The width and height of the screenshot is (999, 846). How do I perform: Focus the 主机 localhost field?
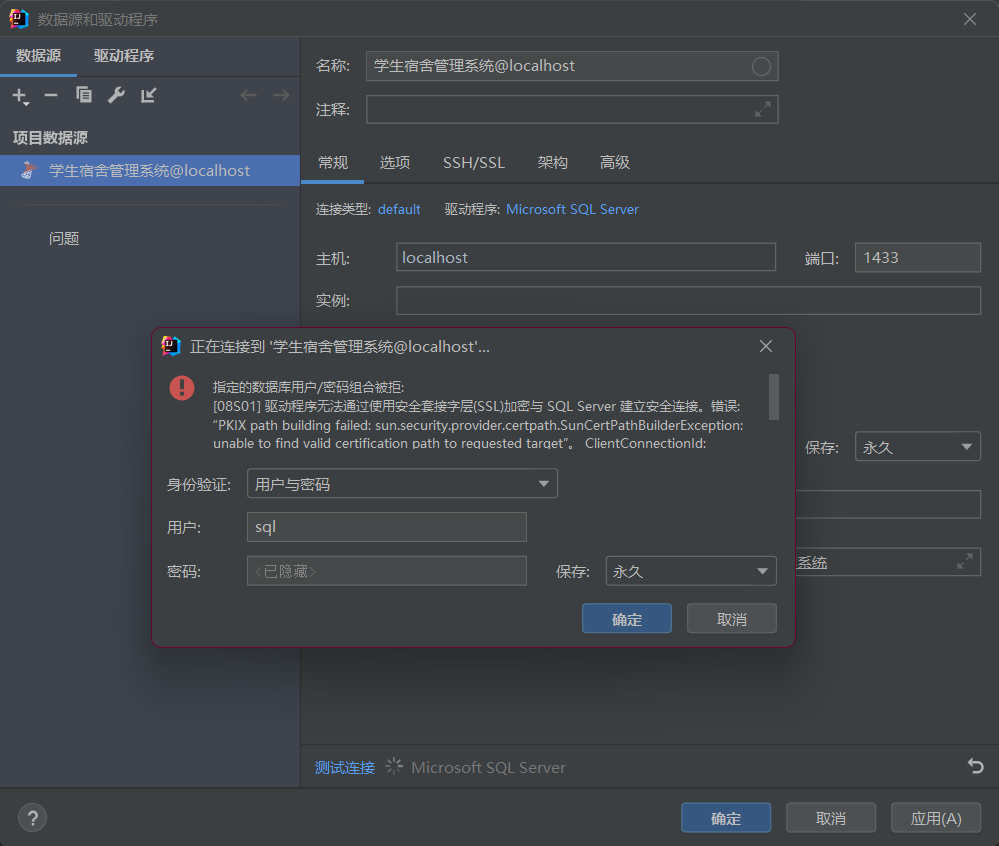pyautogui.click(x=586, y=257)
